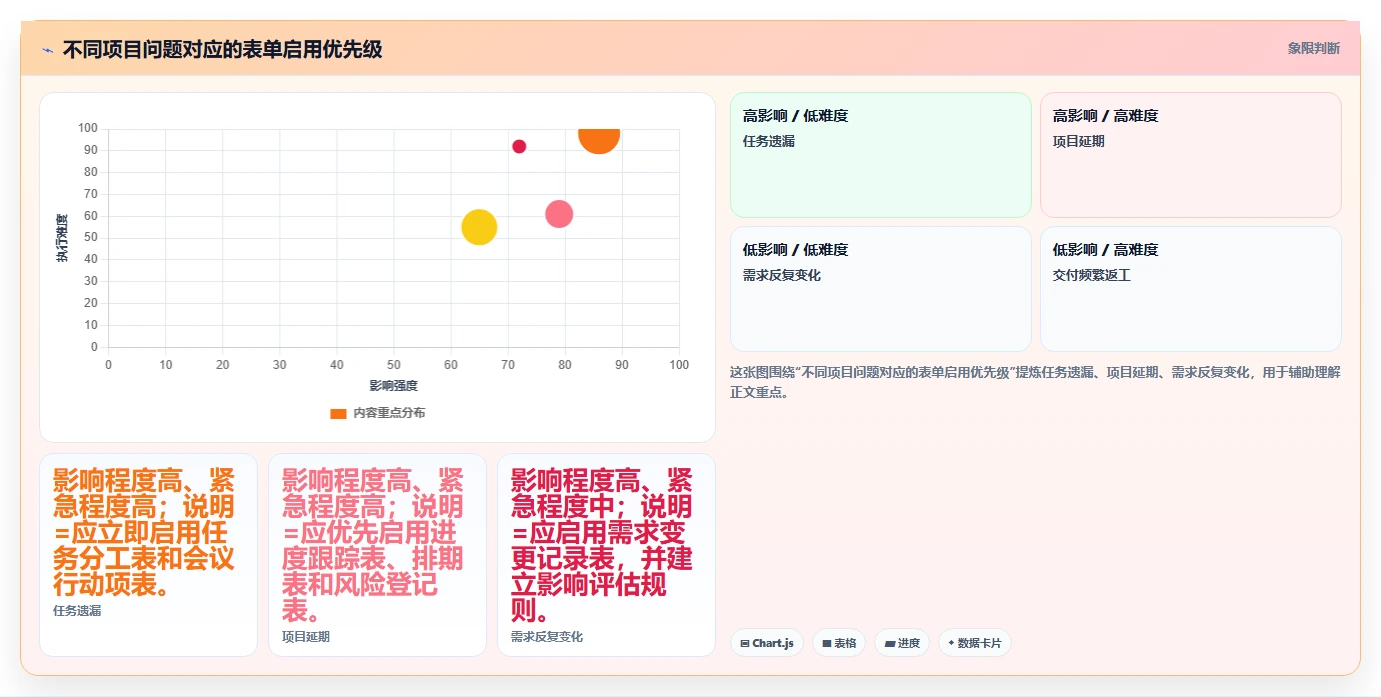The height and width of the screenshot is (697, 1381).
Task: Click 需求反复变化 caption under crimson card text
Action: tap(547, 636)
